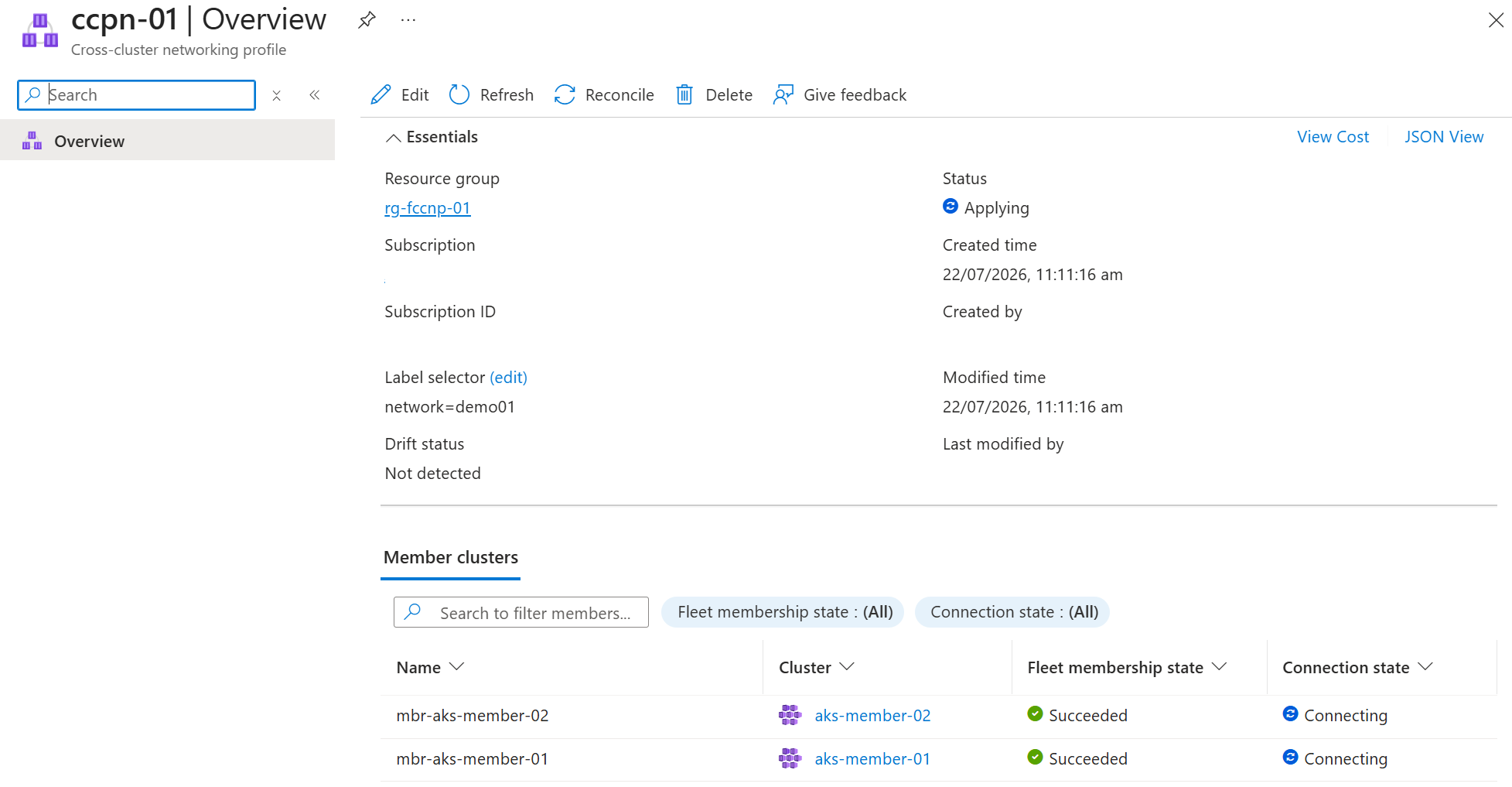The image size is (1512, 787).
Task: Click the Give feedback person icon
Action: 783,94
